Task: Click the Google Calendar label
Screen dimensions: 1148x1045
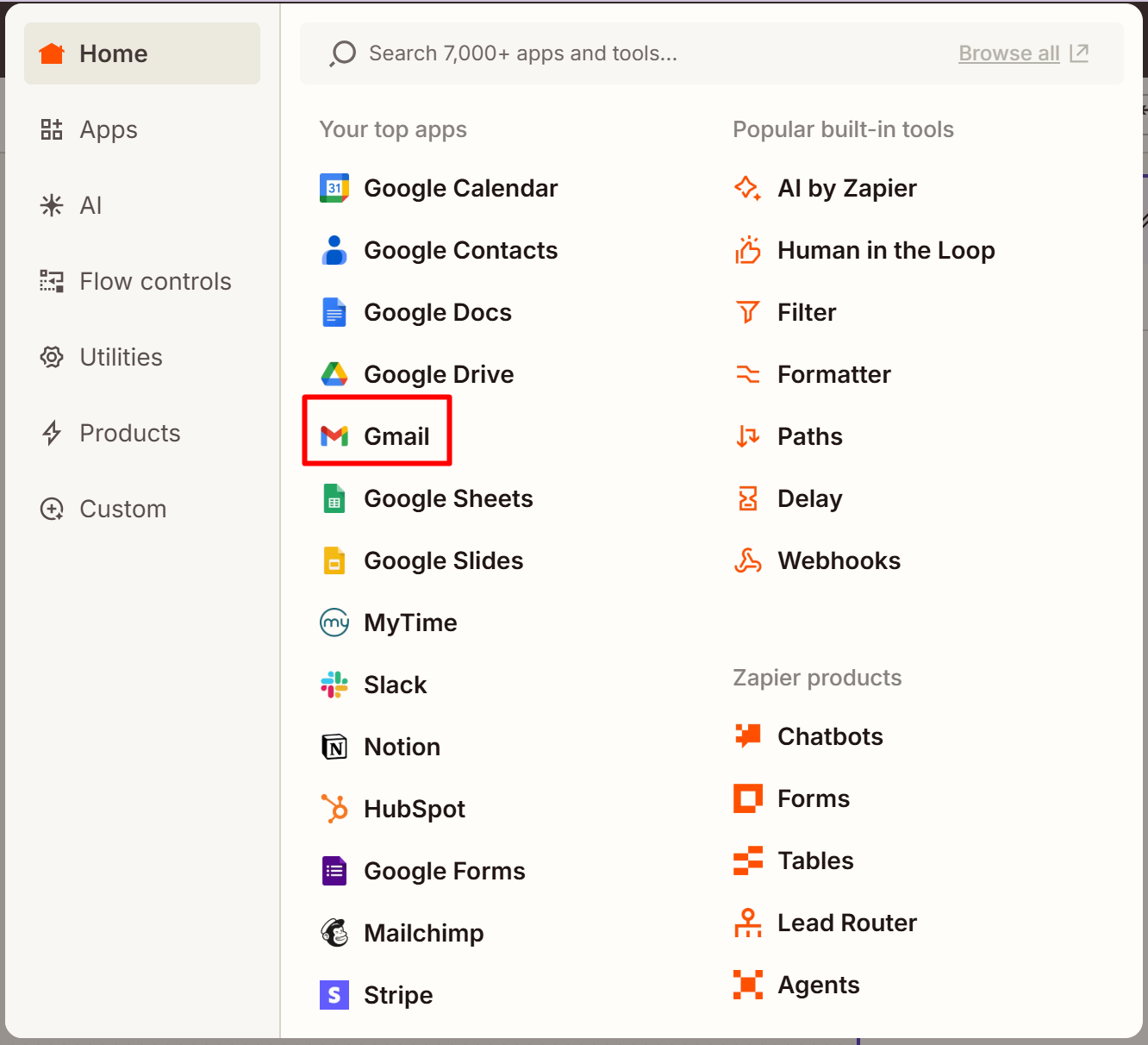Action: click(461, 188)
